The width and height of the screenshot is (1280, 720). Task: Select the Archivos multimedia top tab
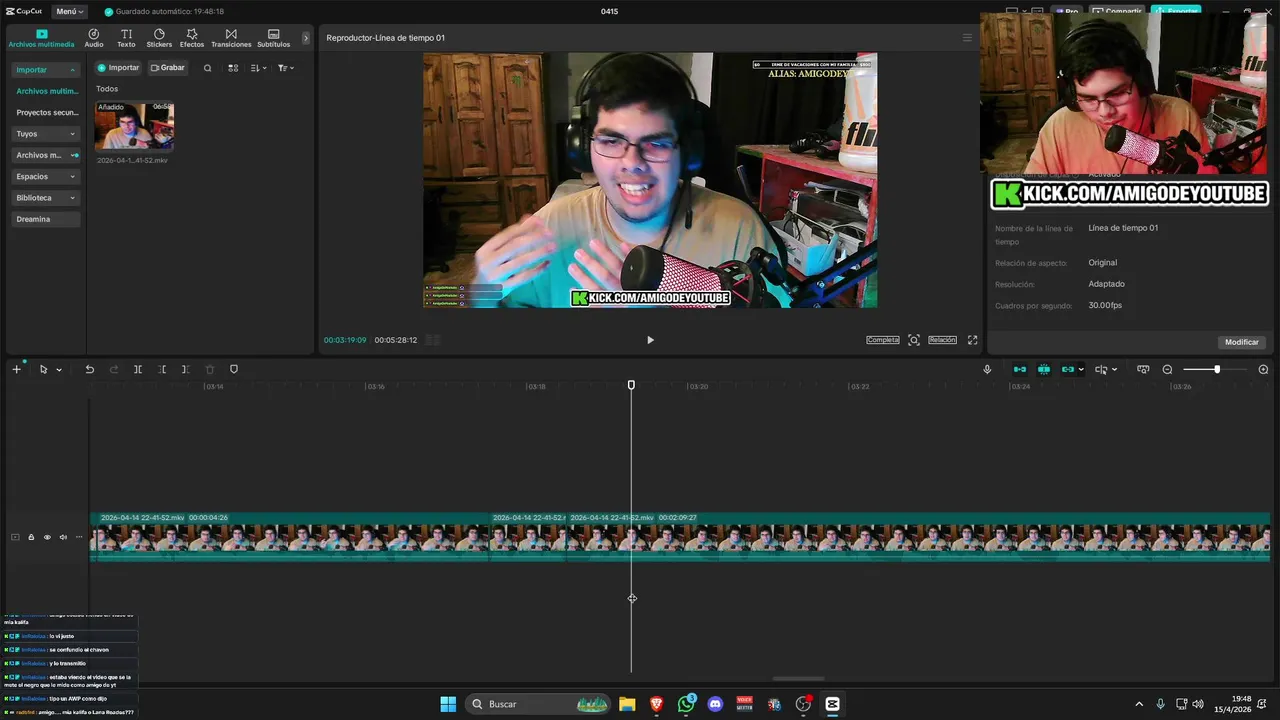41,38
